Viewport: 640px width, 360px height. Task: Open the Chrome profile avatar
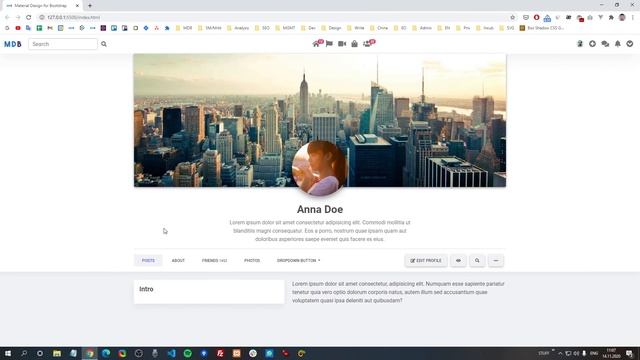pos(622,17)
